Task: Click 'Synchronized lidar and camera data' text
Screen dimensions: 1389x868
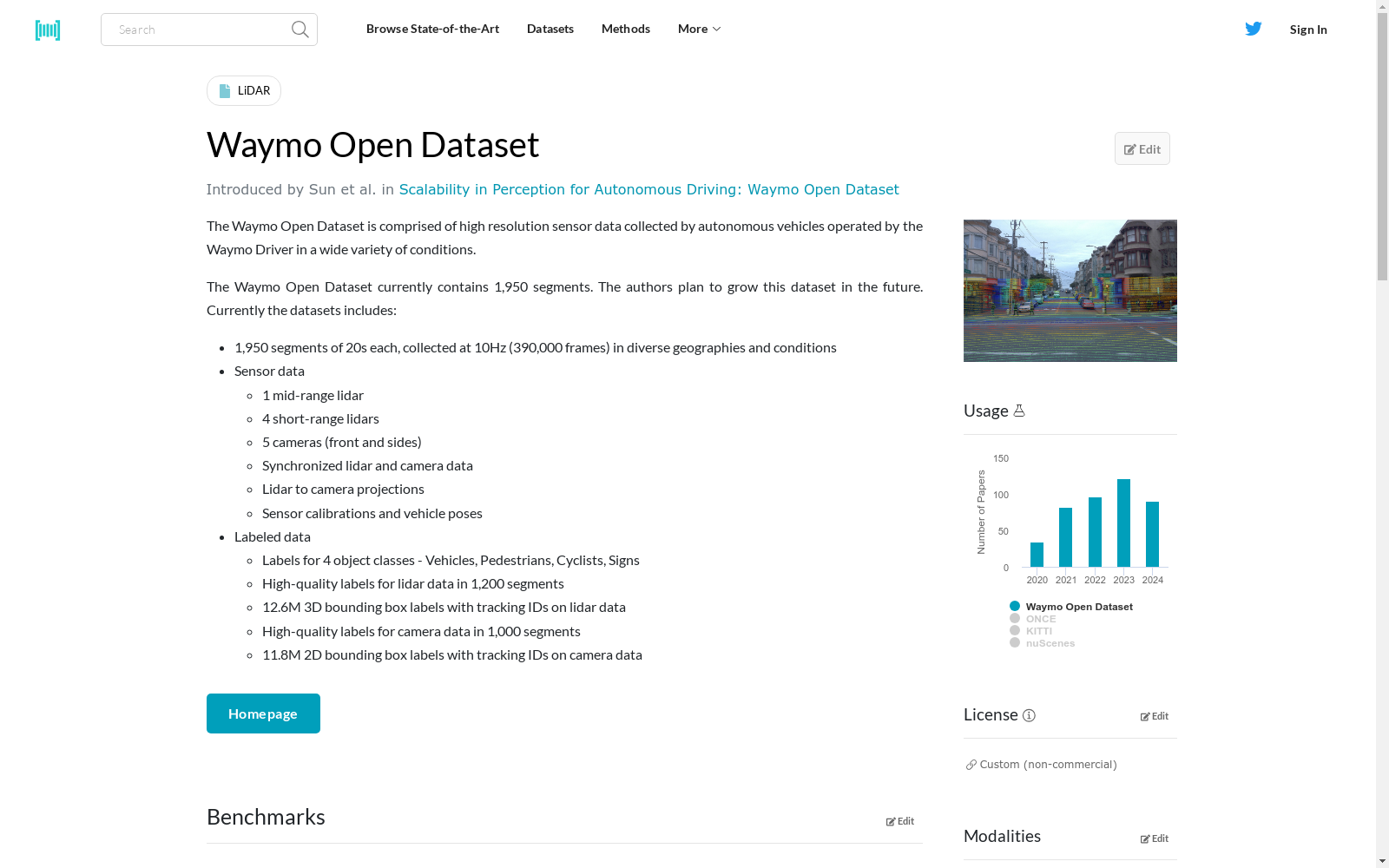Action: (367, 465)
